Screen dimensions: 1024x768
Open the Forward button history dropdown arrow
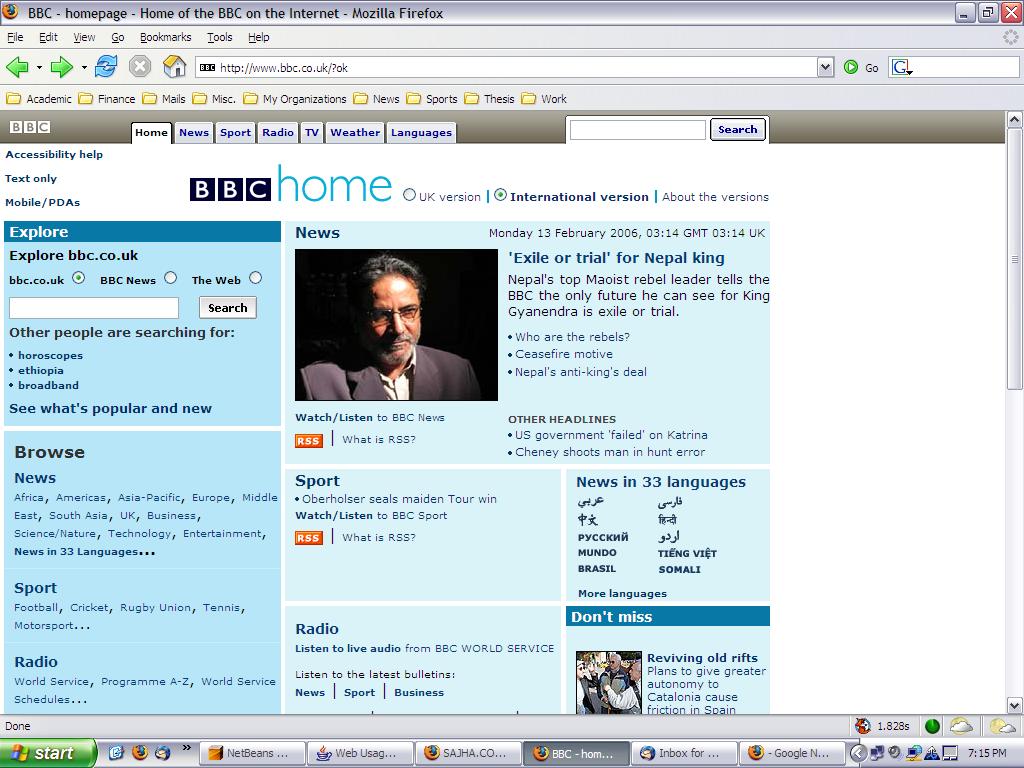point(84,67)
